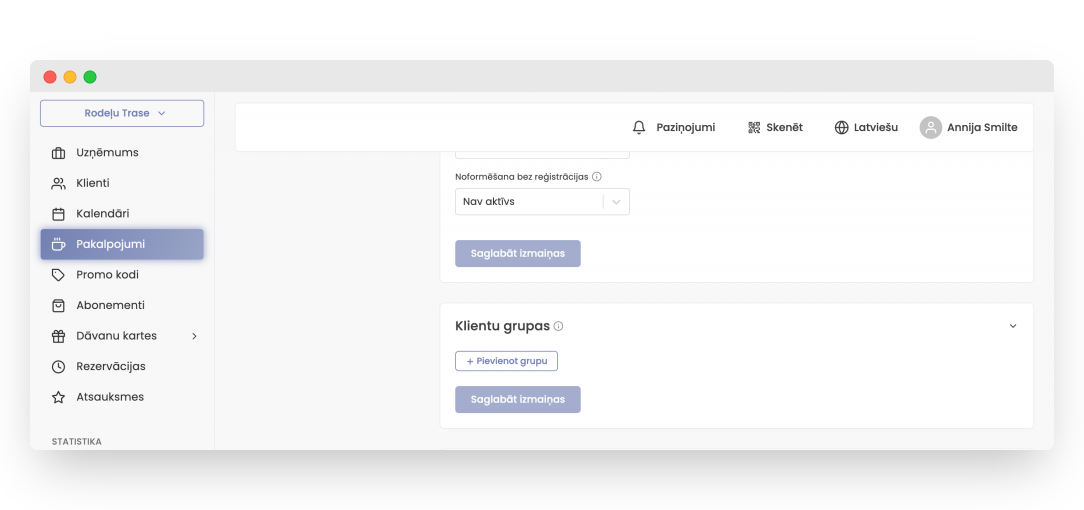This screenshot has width=1084, height=510.
Task: Open Klienti in the sidebar
Action: [93, 184]
